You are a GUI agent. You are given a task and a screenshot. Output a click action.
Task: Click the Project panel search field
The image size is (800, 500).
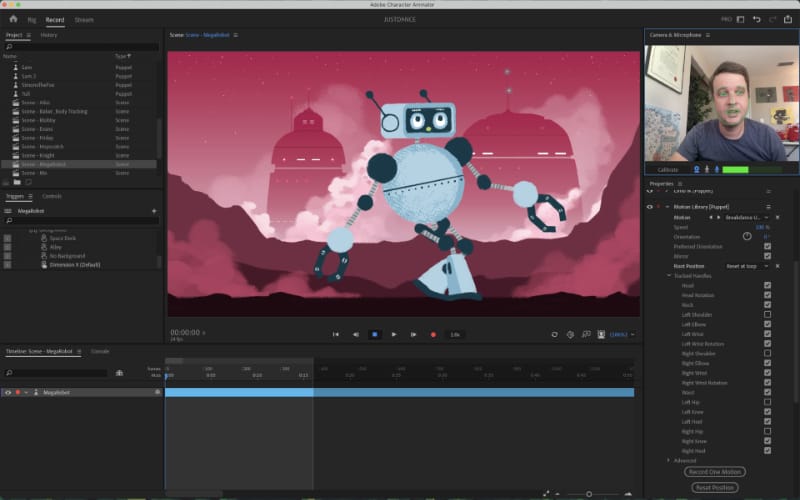click(x=82, y=46)
